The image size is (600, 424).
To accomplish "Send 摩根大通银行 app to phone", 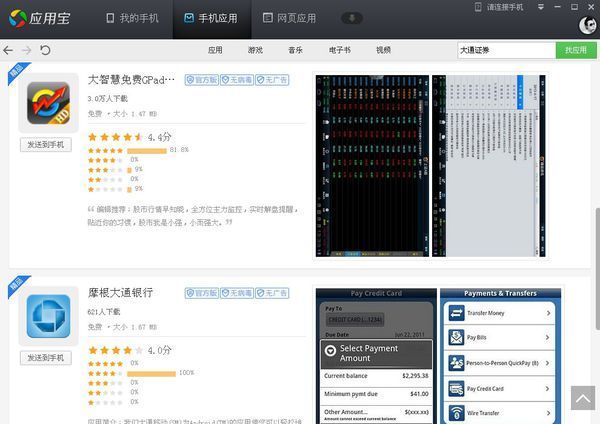I will (x=46, y=358).
